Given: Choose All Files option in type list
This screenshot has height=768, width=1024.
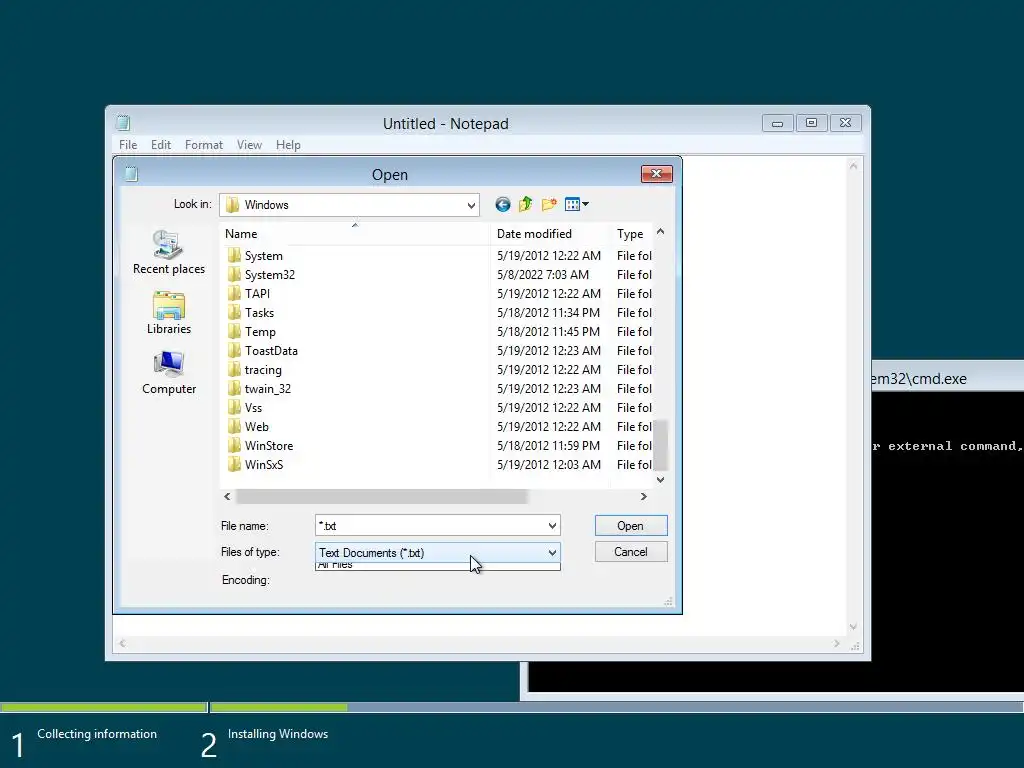Looking at the screenshot, I should (438, 566).
